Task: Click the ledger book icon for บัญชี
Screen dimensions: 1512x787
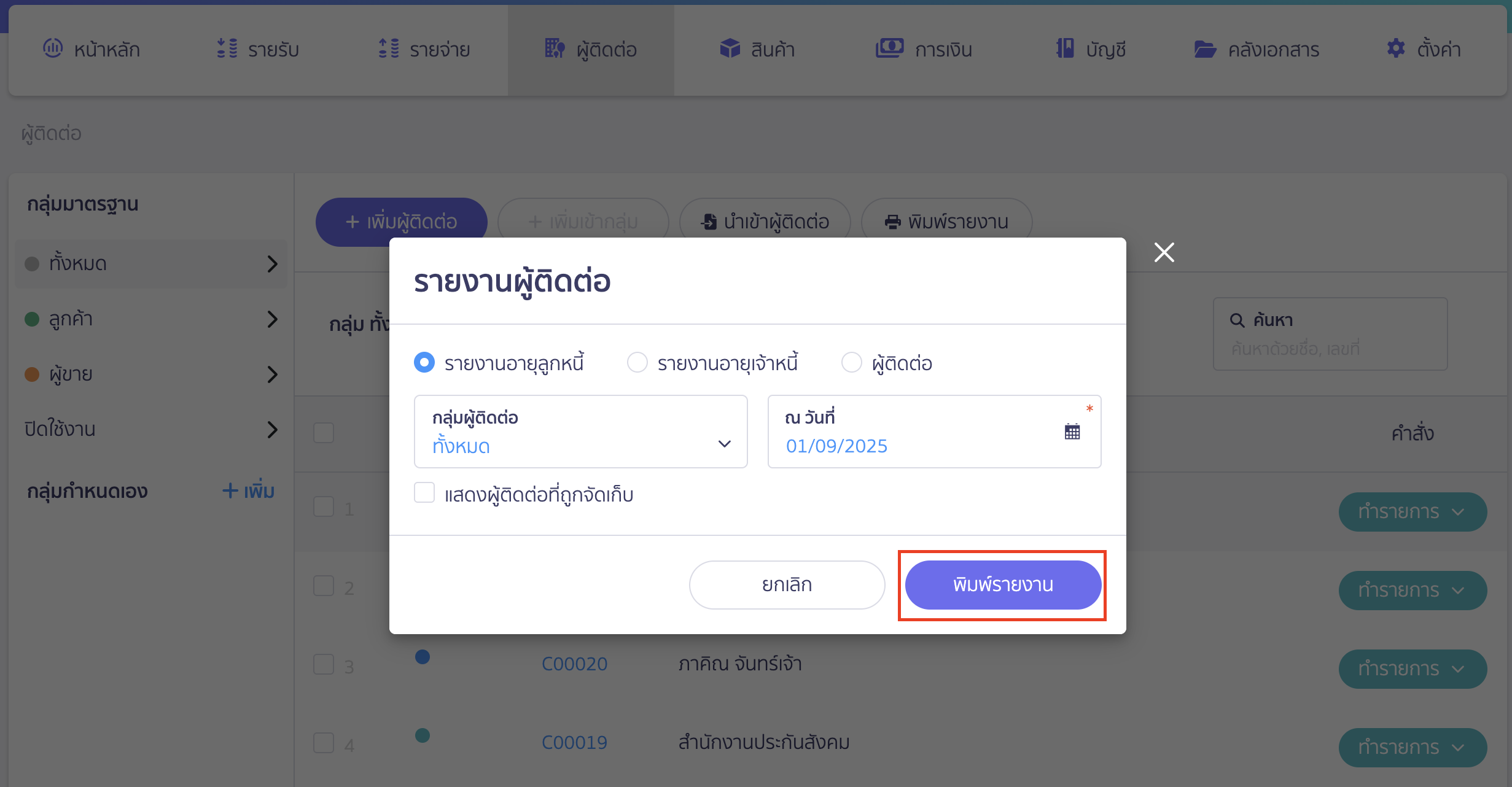Action: click(1065, 48)
